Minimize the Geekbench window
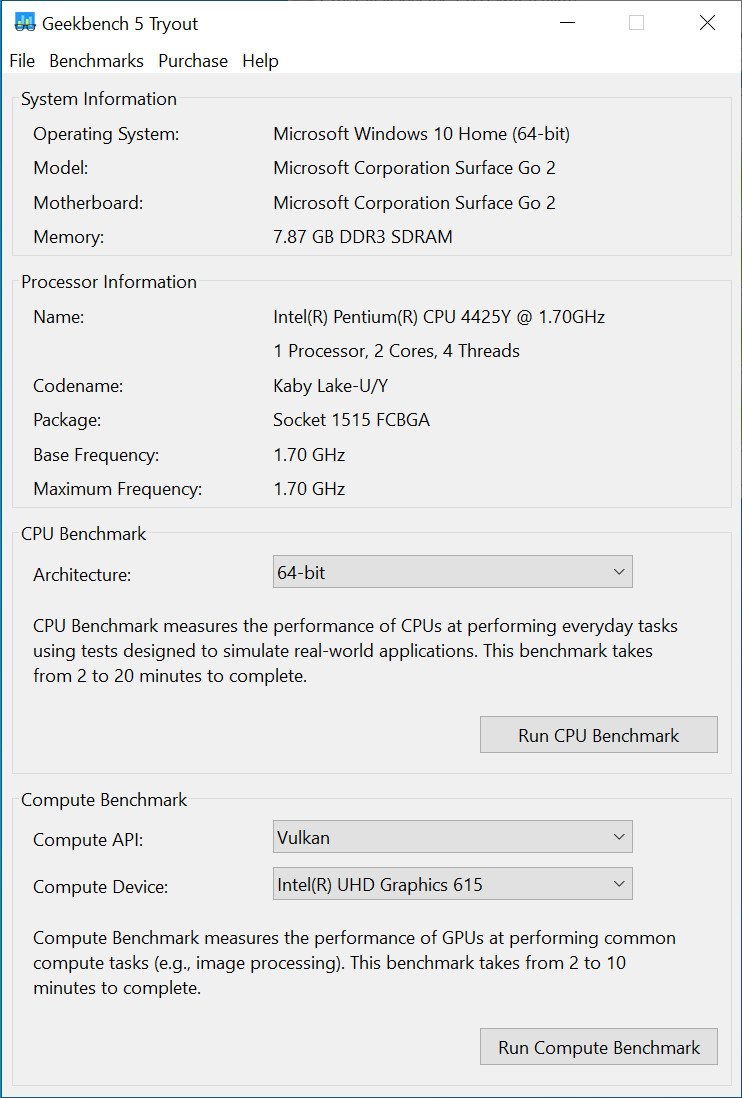 (567, 23)
